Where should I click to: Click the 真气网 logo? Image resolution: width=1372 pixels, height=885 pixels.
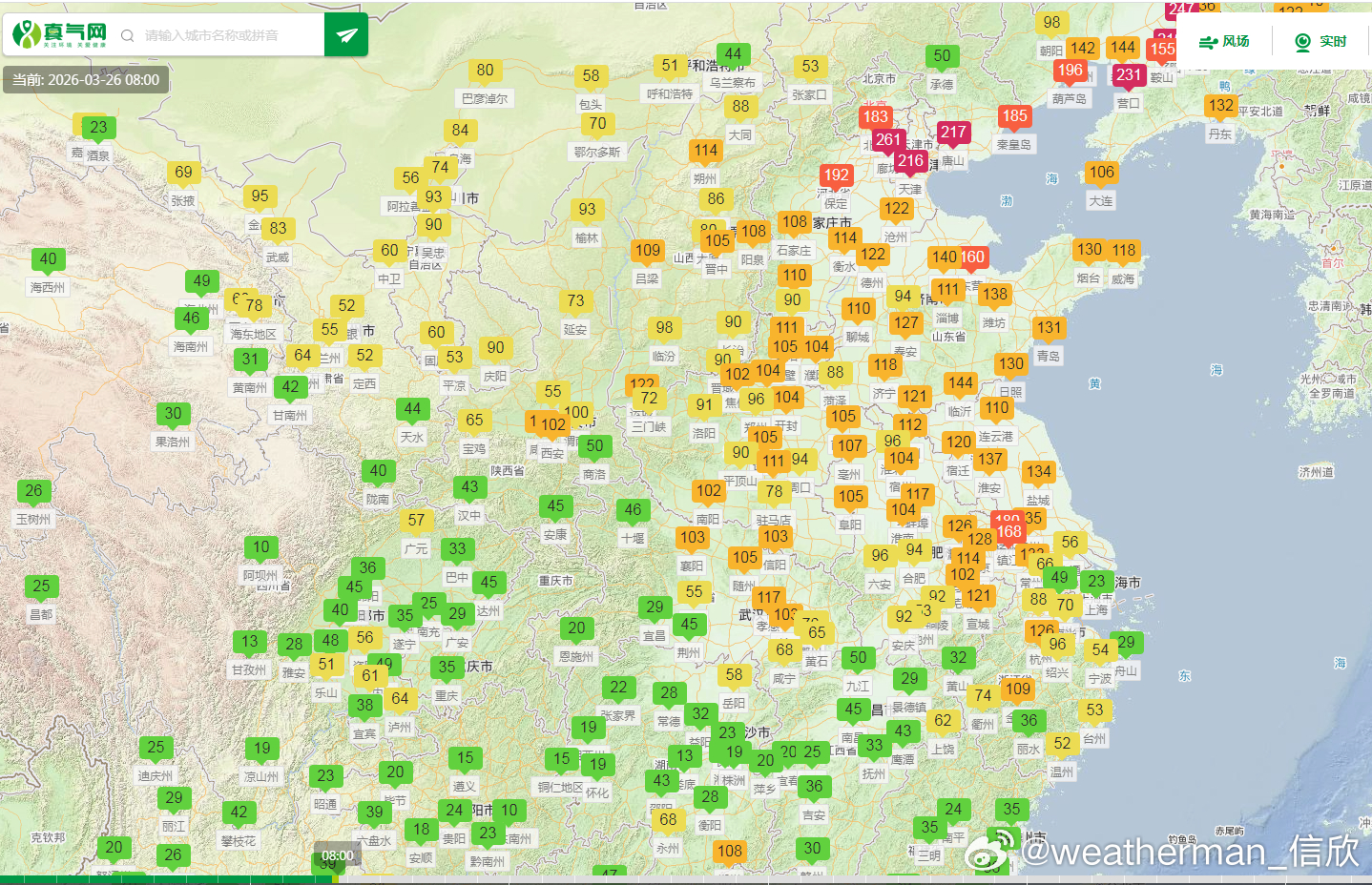click(x=60, y=35)
